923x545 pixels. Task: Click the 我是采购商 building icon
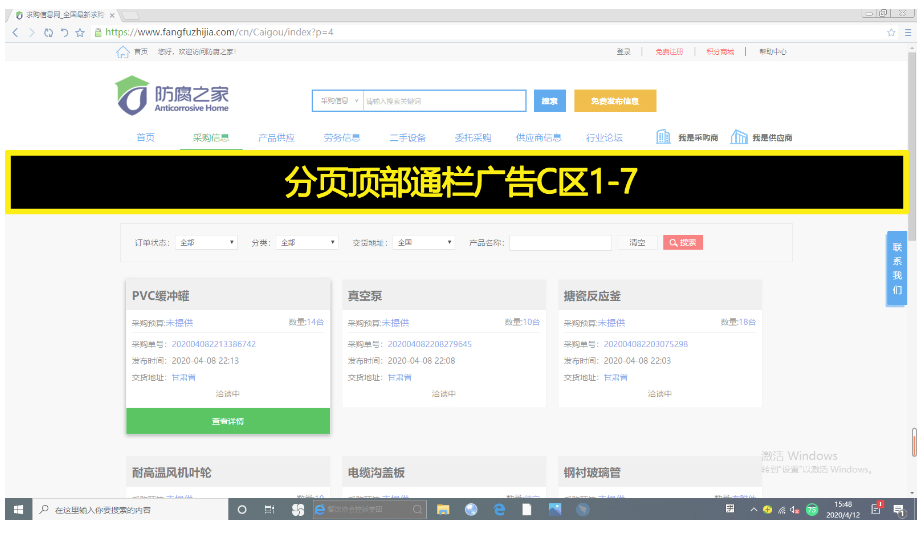tap(663, 137)
